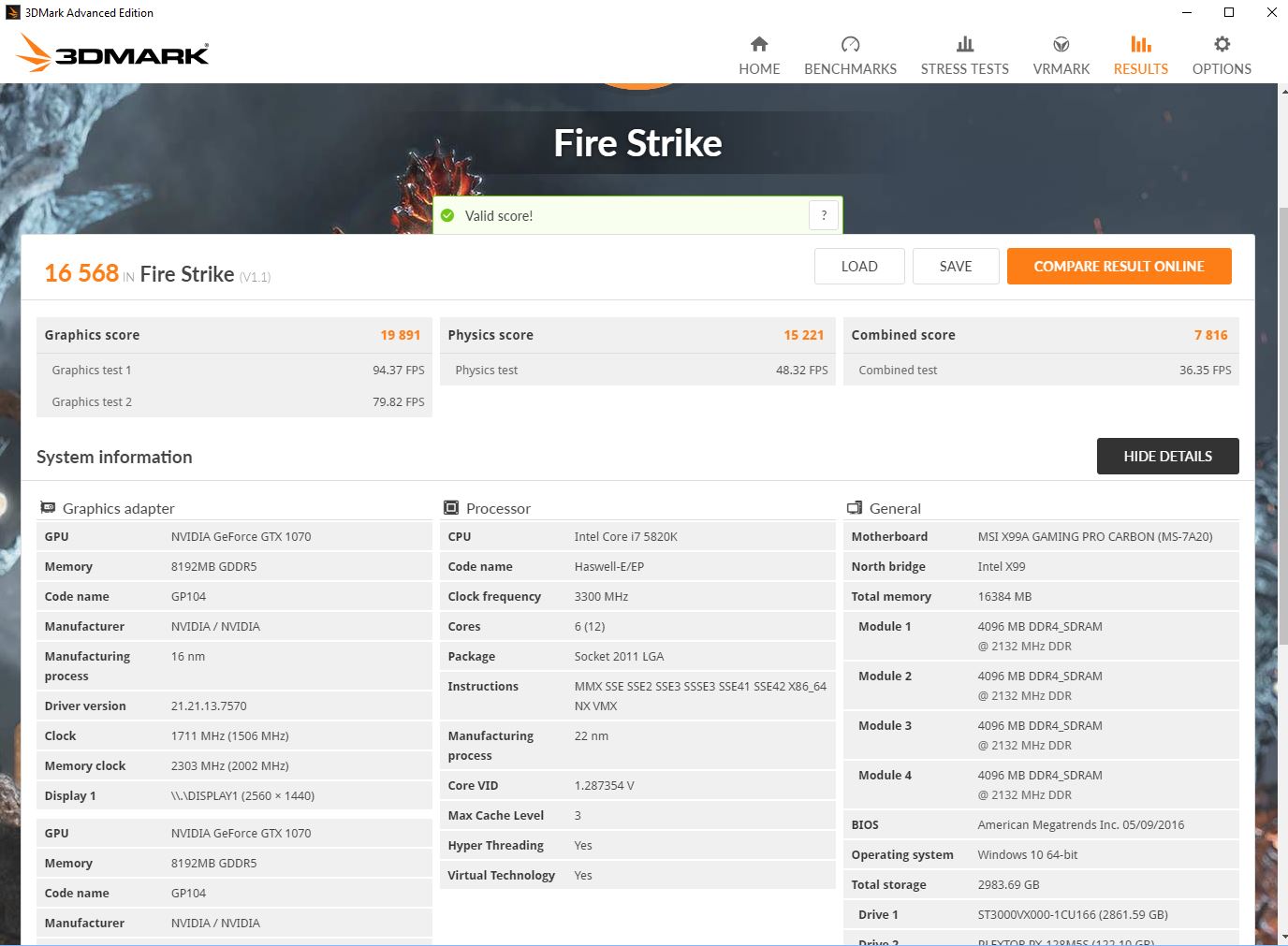The height and width of the screenshot is (946, 1288).
Task: Click the Module 3 label
Action: point(885,725)
